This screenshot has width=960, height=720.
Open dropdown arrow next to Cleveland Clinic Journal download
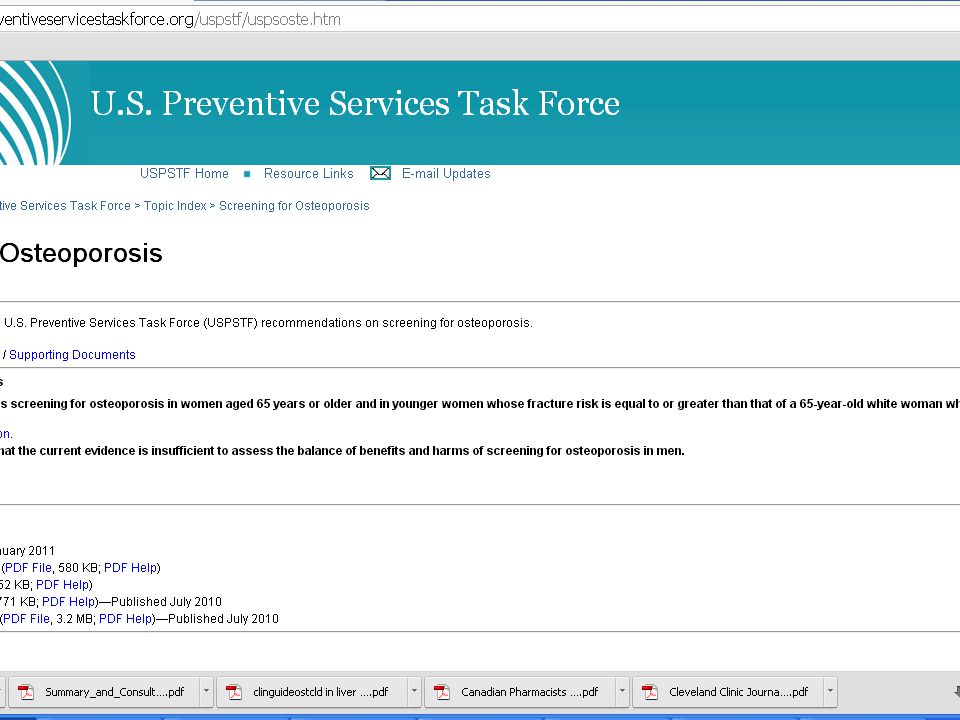[830, 692]
